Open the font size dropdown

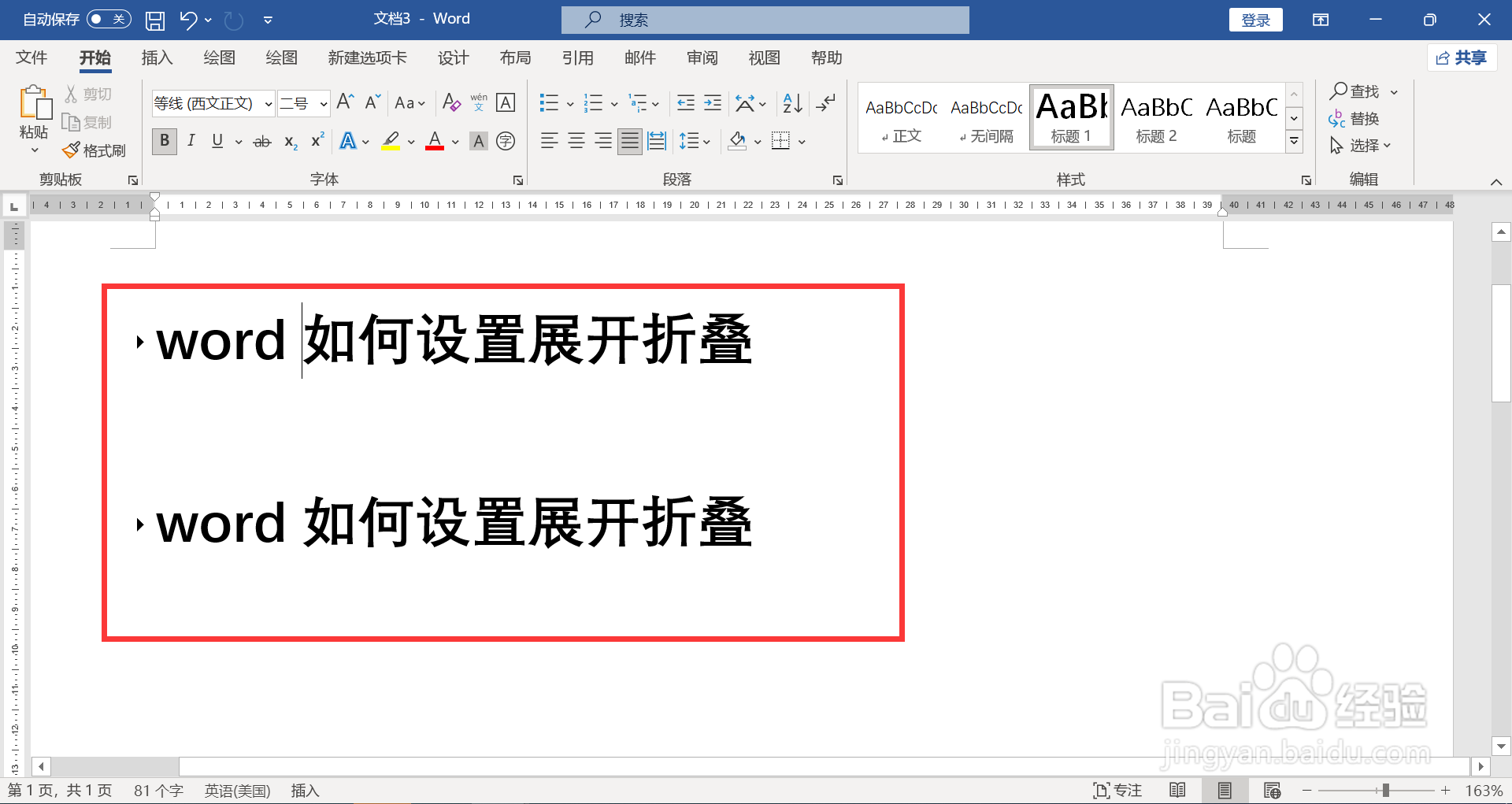coord(323,104)
